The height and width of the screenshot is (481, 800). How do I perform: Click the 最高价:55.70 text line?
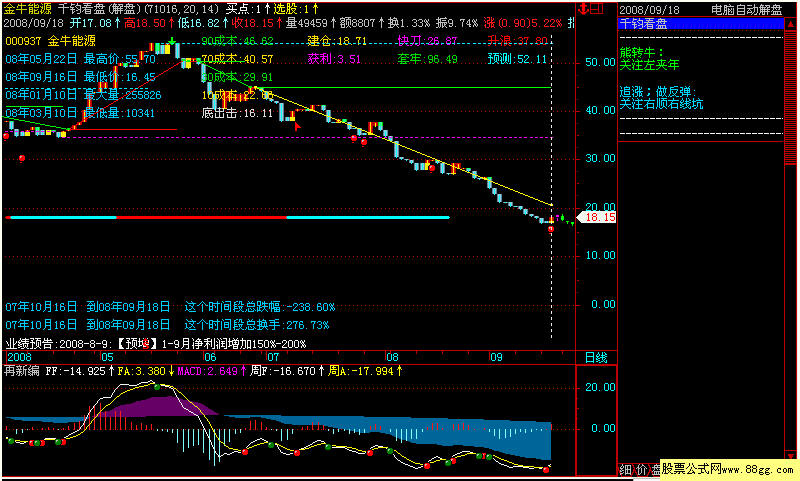[81, 59]
